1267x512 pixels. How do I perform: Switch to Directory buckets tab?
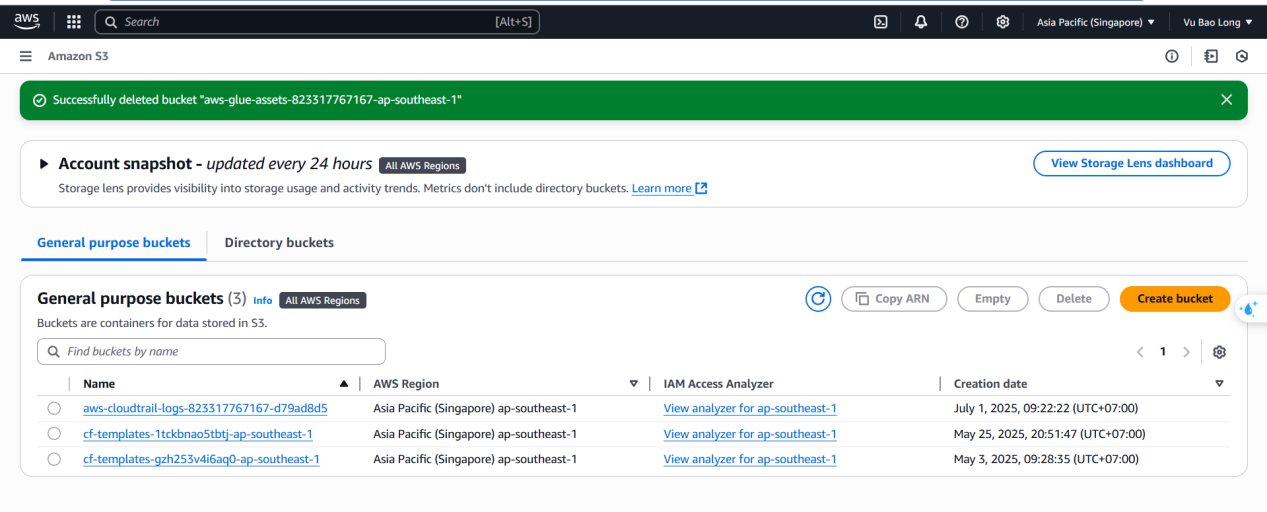pos(279,243)
